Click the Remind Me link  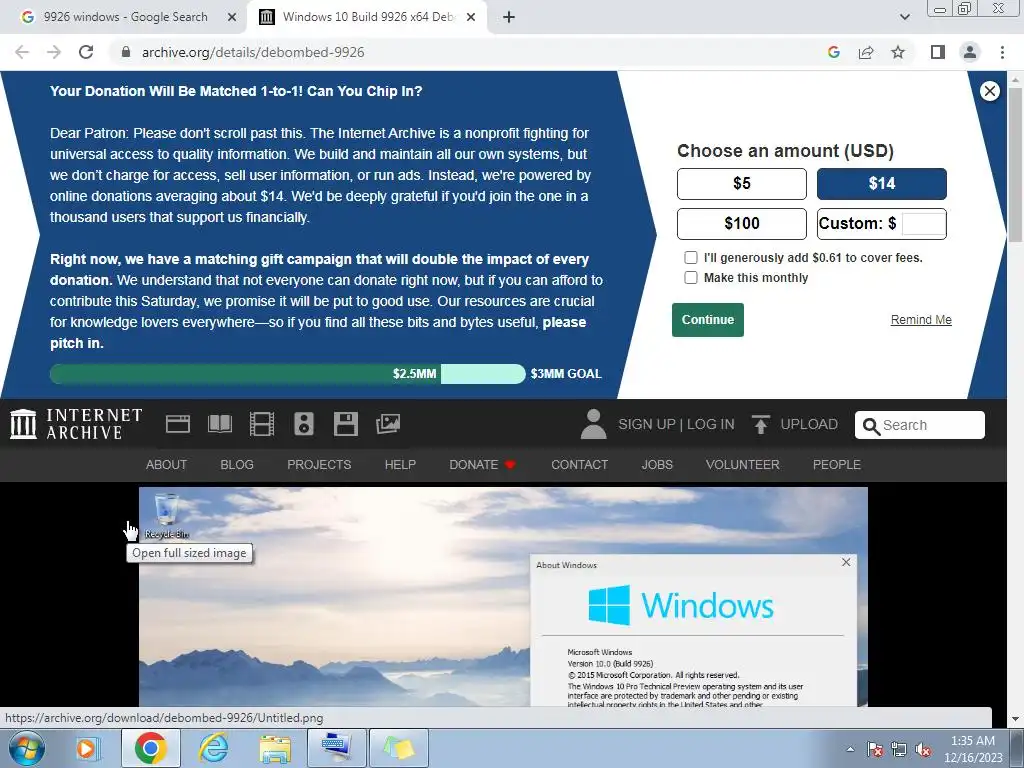[x=921, y=319]
